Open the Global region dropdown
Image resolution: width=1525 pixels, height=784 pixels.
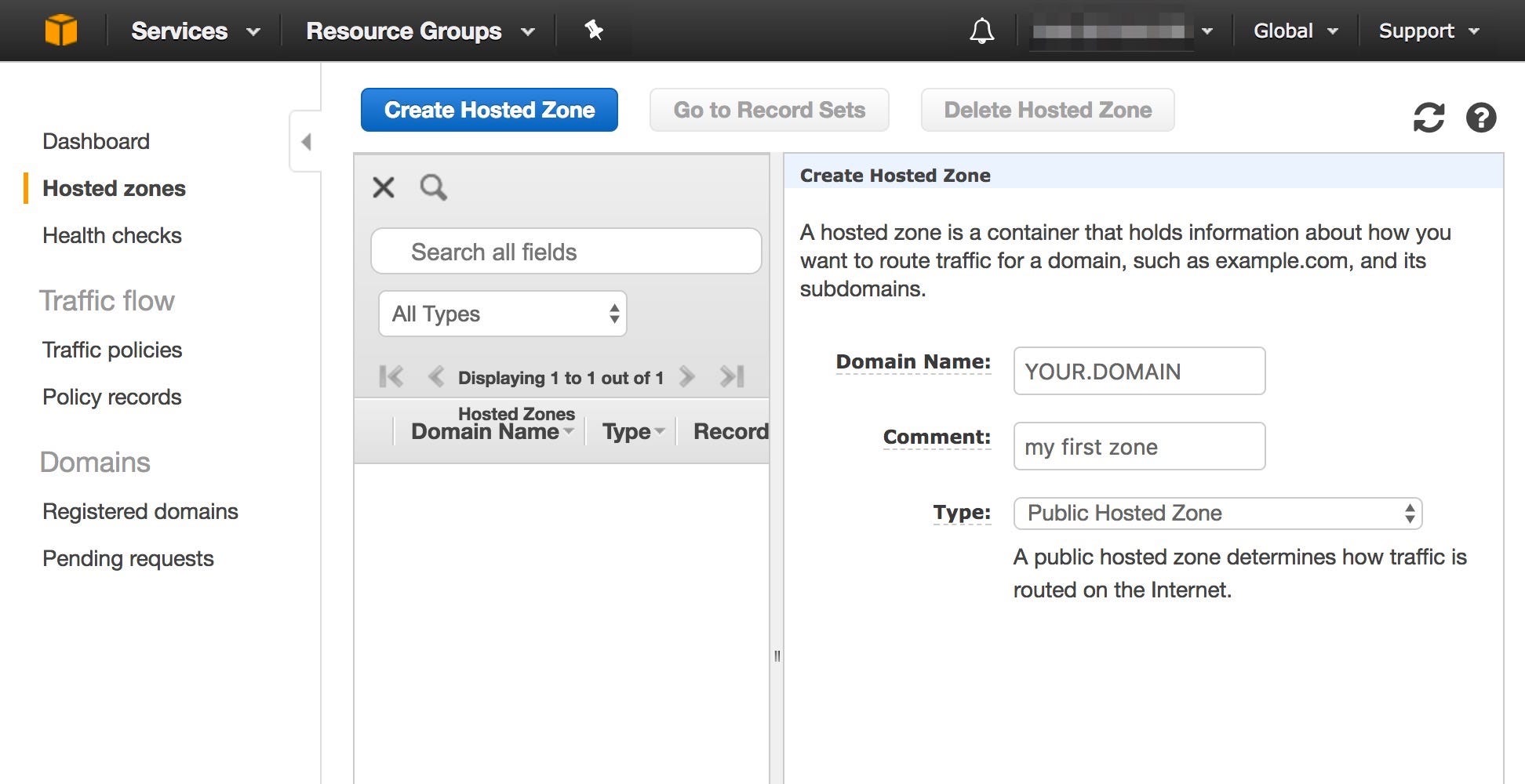[1294, 31]
